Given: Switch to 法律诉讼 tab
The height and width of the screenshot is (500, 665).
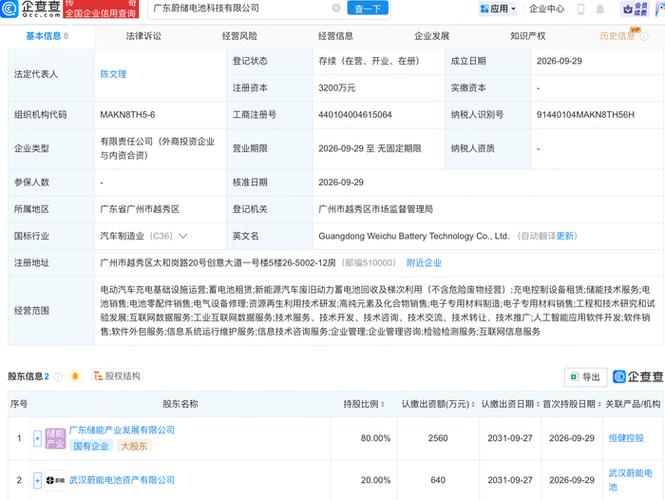Looking at the screenshot, I should [143, 36].
